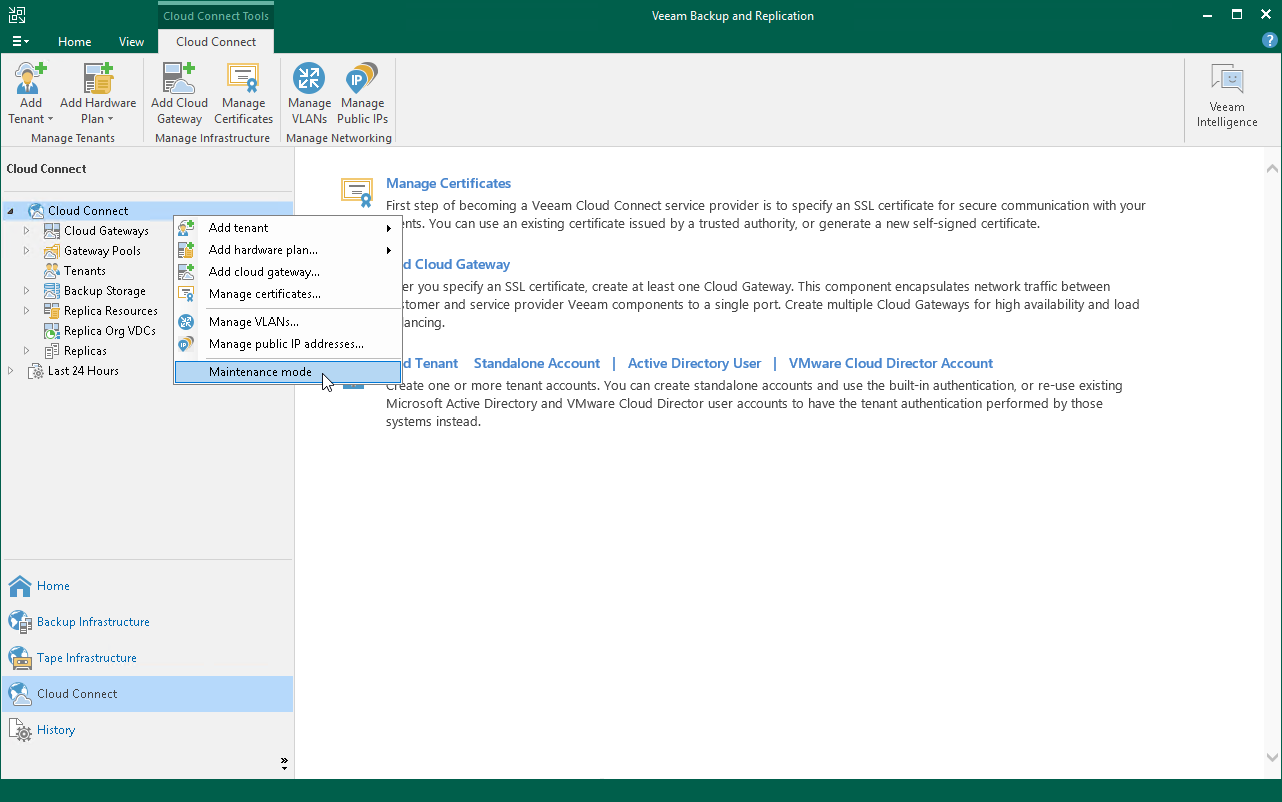Select the Gateway Pools tree item
This screenshot has height=802, width=1282.
pyautogui.click(x=102, y=251)
